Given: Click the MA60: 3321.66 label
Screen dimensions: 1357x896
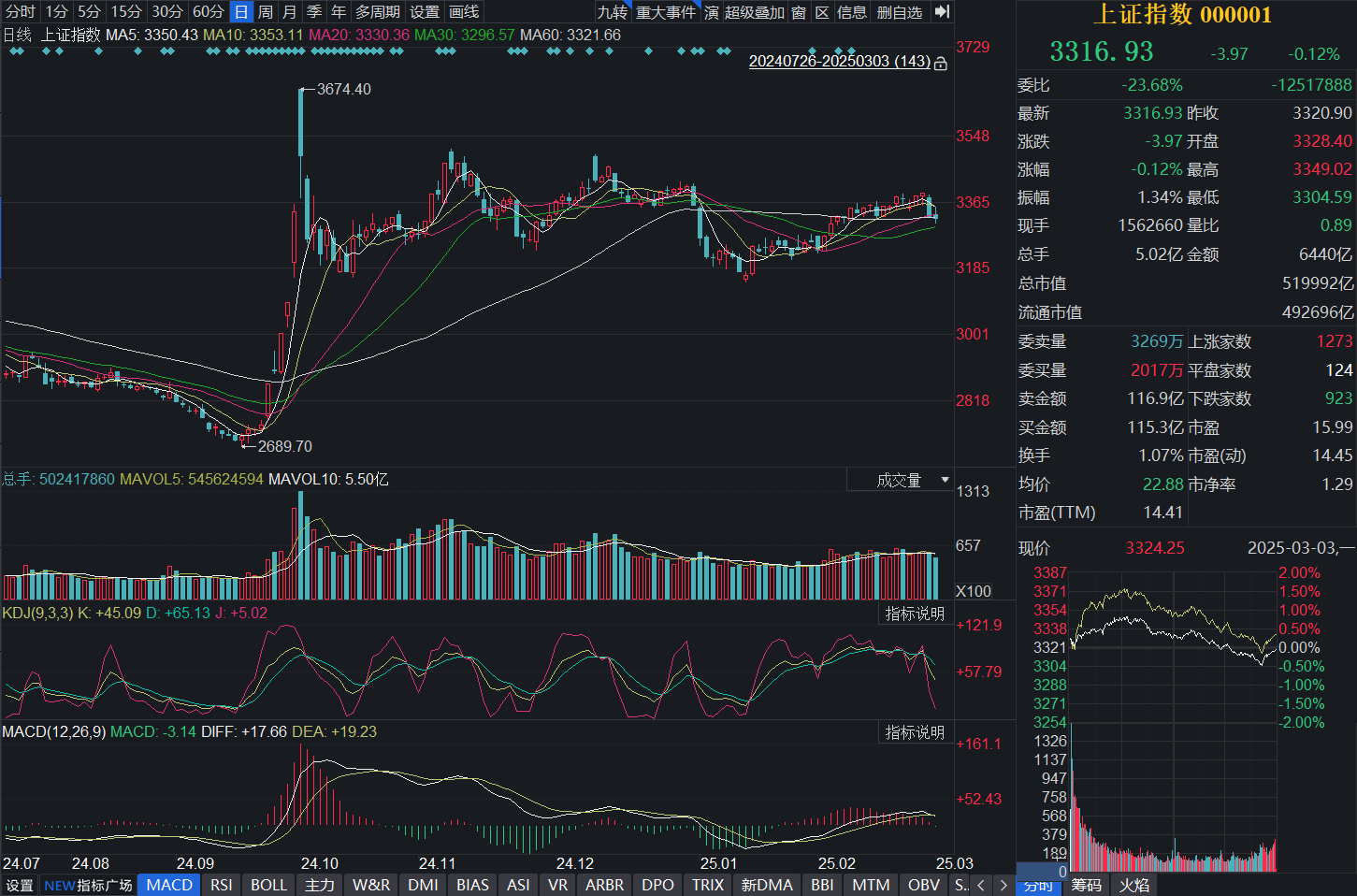Looking at the screenshot, I should [x=570, y=35].
